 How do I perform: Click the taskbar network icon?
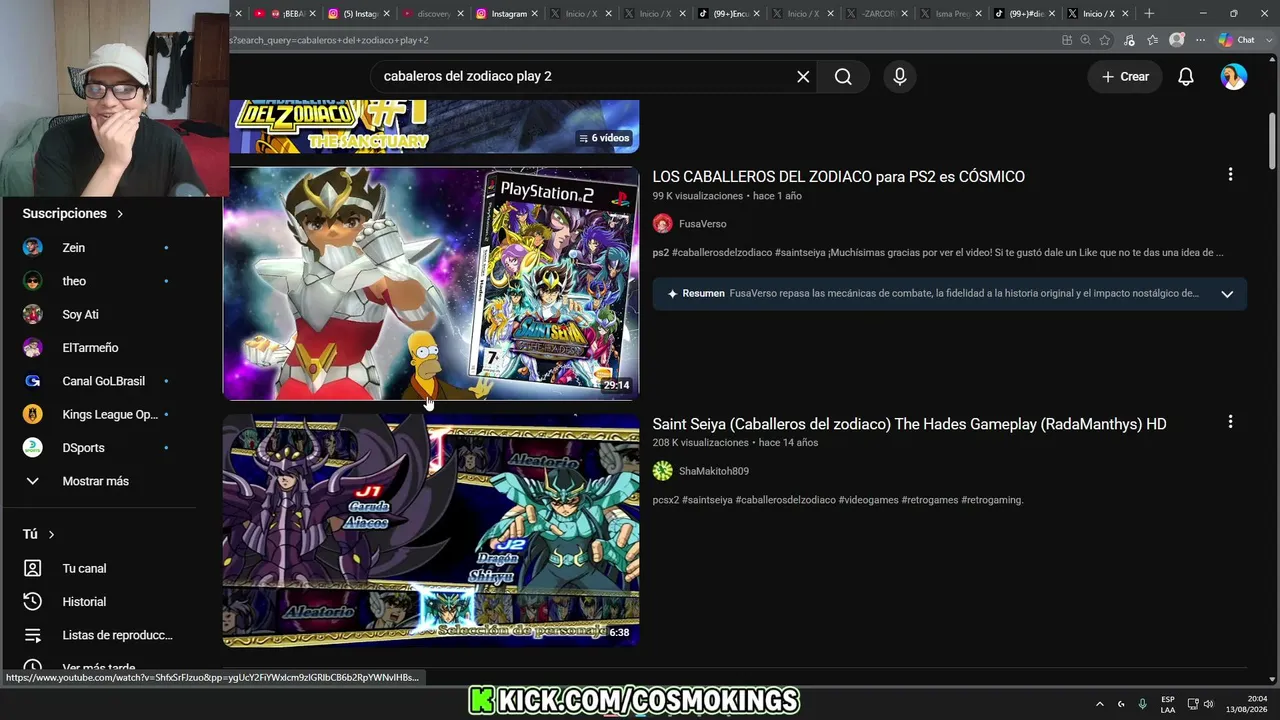pyautogui.click(x=1193, y=704)
